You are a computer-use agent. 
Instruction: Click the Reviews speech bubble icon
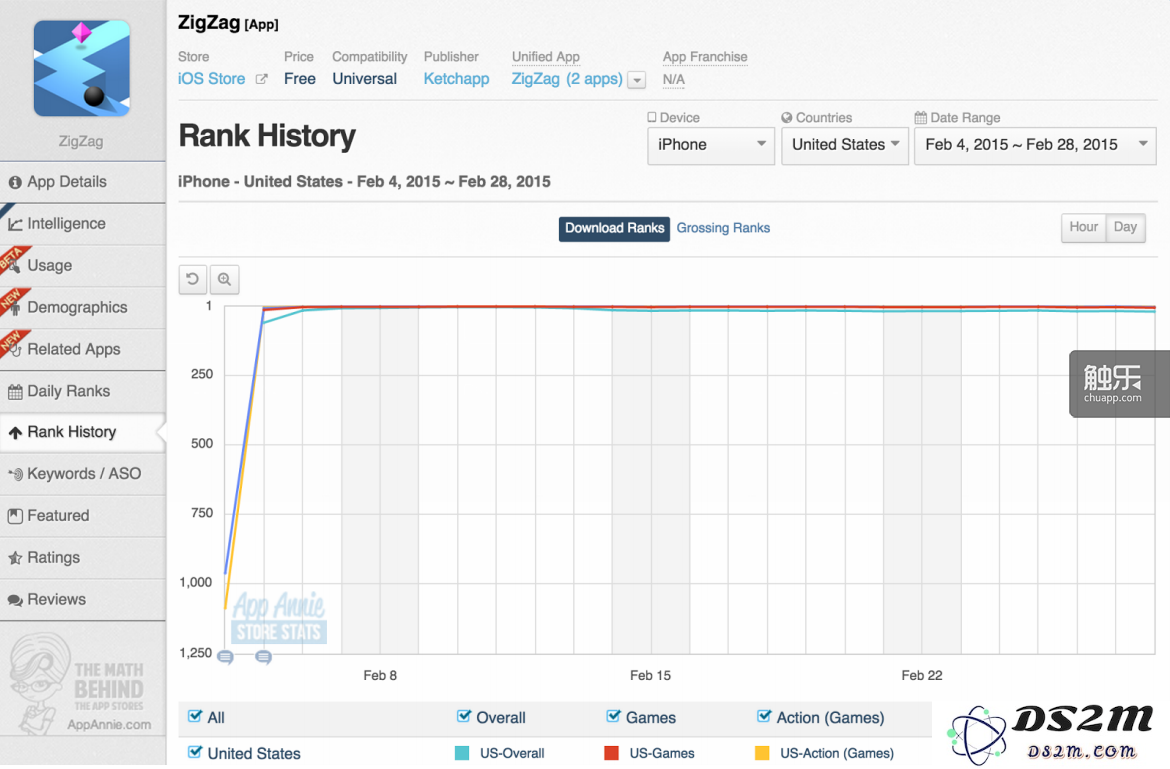[15, 600]
